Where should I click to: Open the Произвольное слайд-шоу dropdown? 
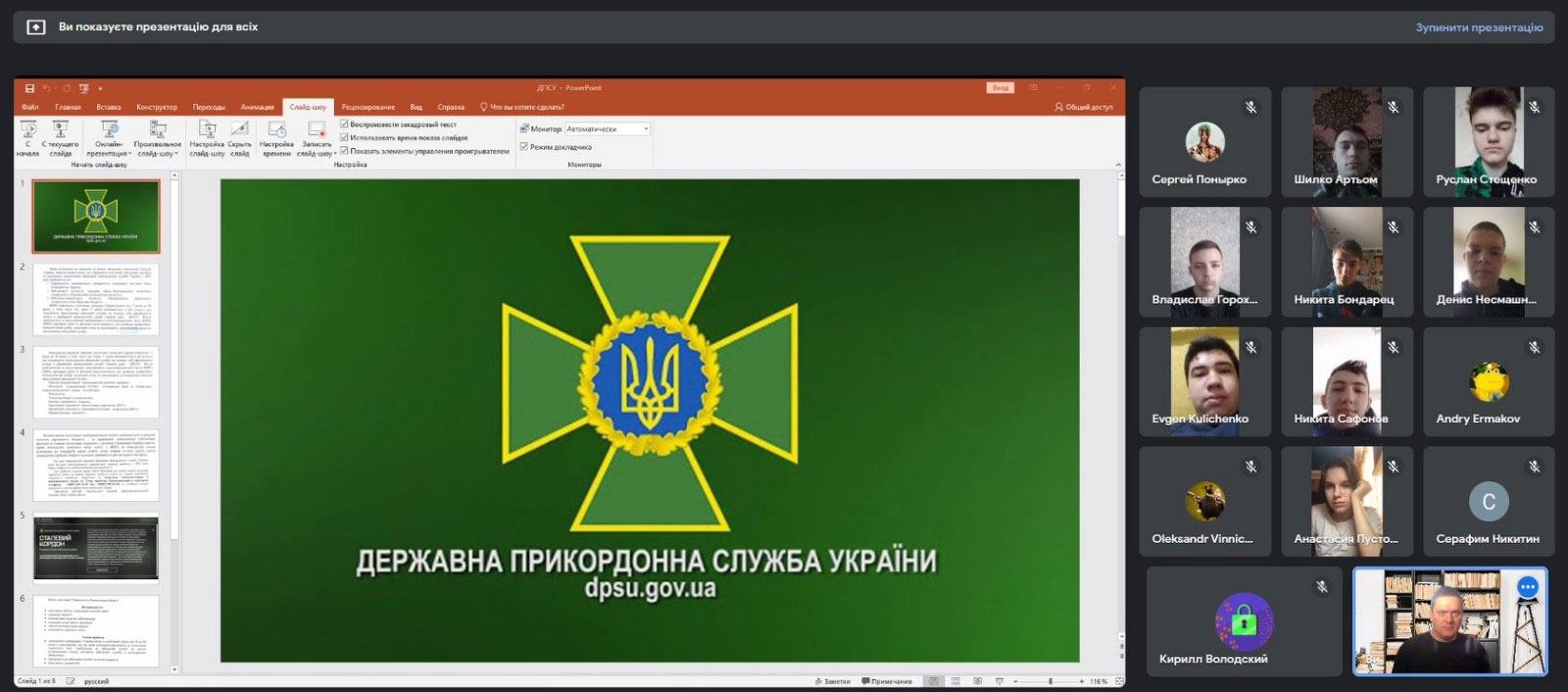[158, 138]
